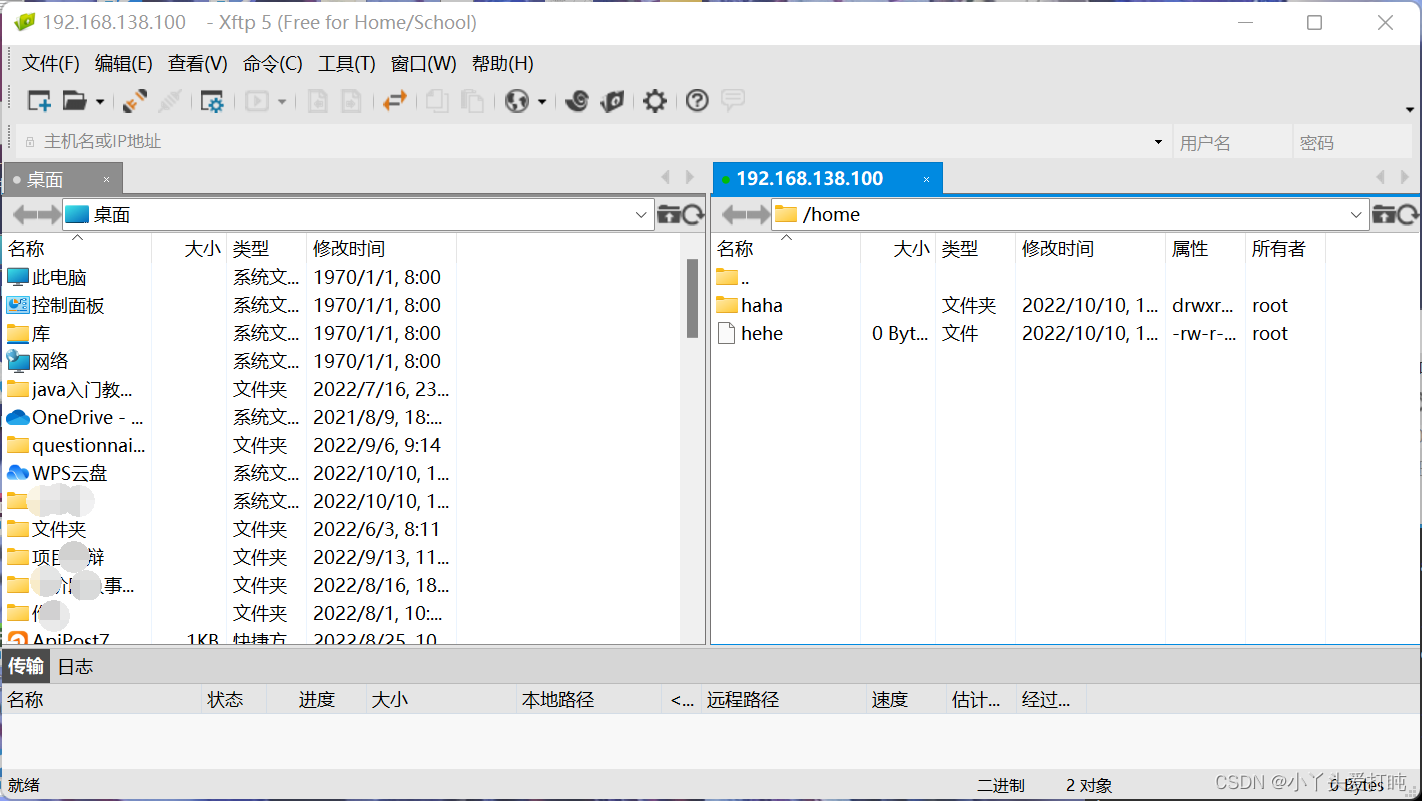Click the greyed play button toolbar icon

257,100
